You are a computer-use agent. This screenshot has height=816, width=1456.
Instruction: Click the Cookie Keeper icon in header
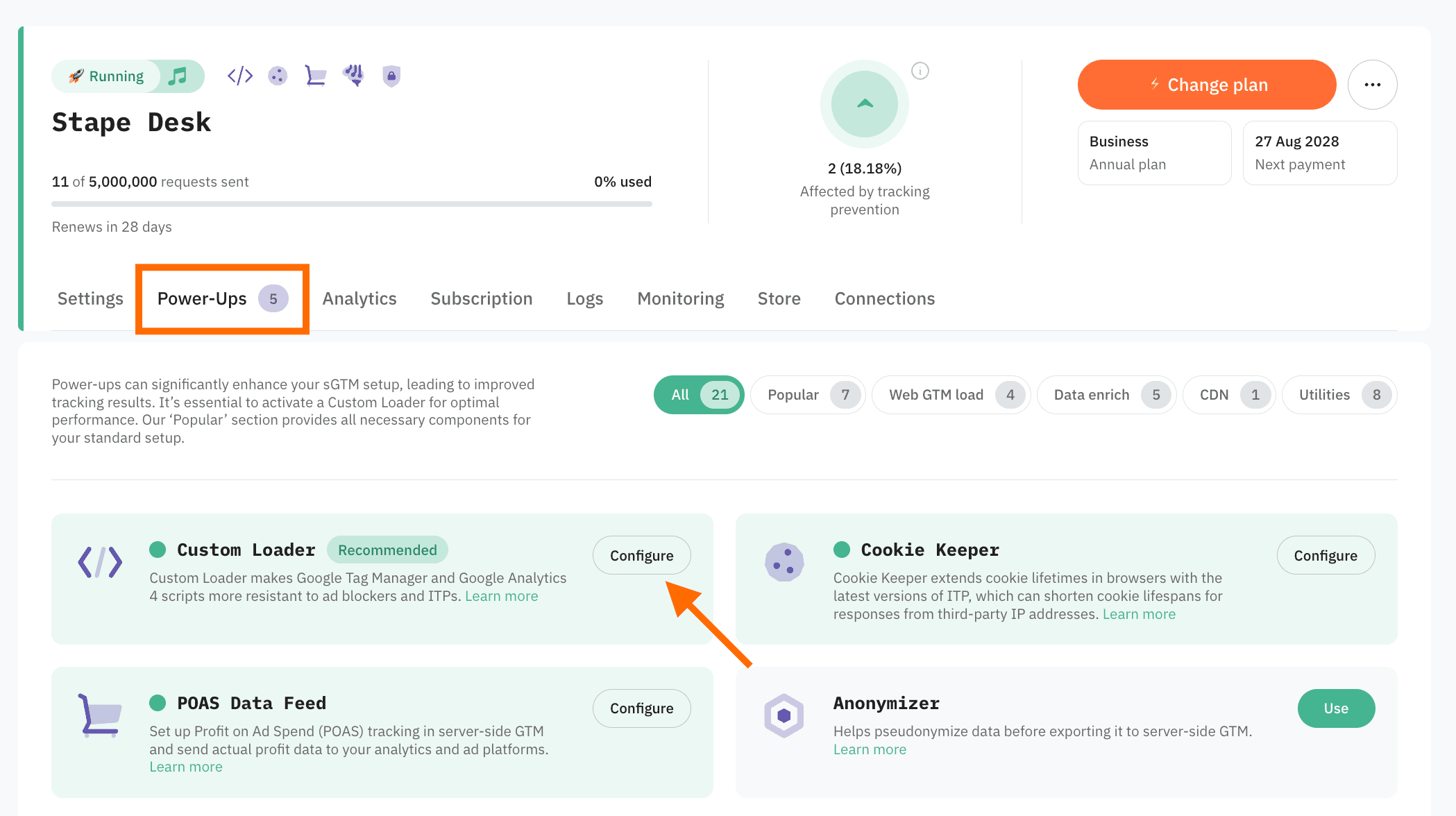(278, 76)
